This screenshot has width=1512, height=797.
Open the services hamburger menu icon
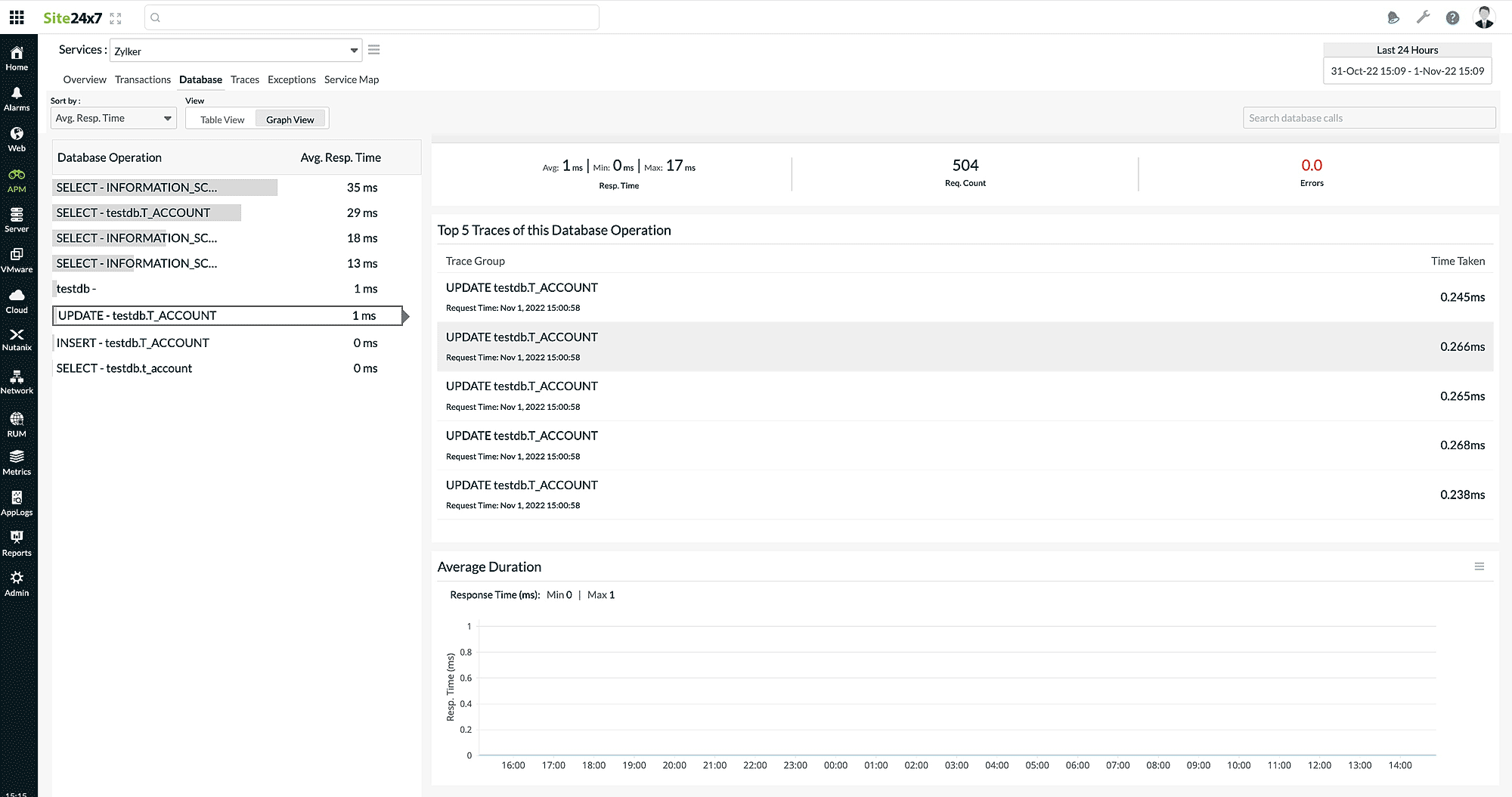pos(373,50)
